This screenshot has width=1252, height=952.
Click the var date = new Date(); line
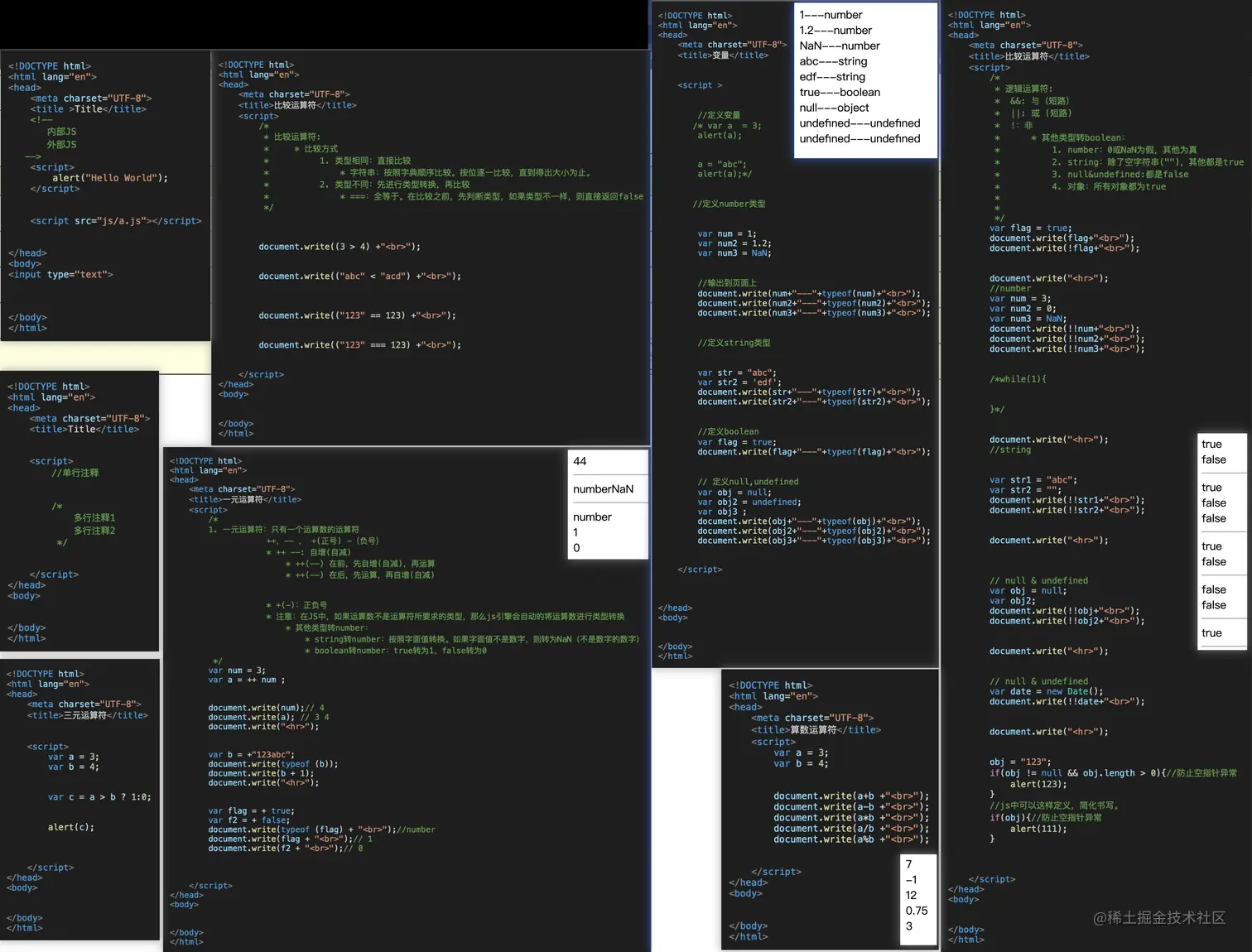tap(1047, 691)
